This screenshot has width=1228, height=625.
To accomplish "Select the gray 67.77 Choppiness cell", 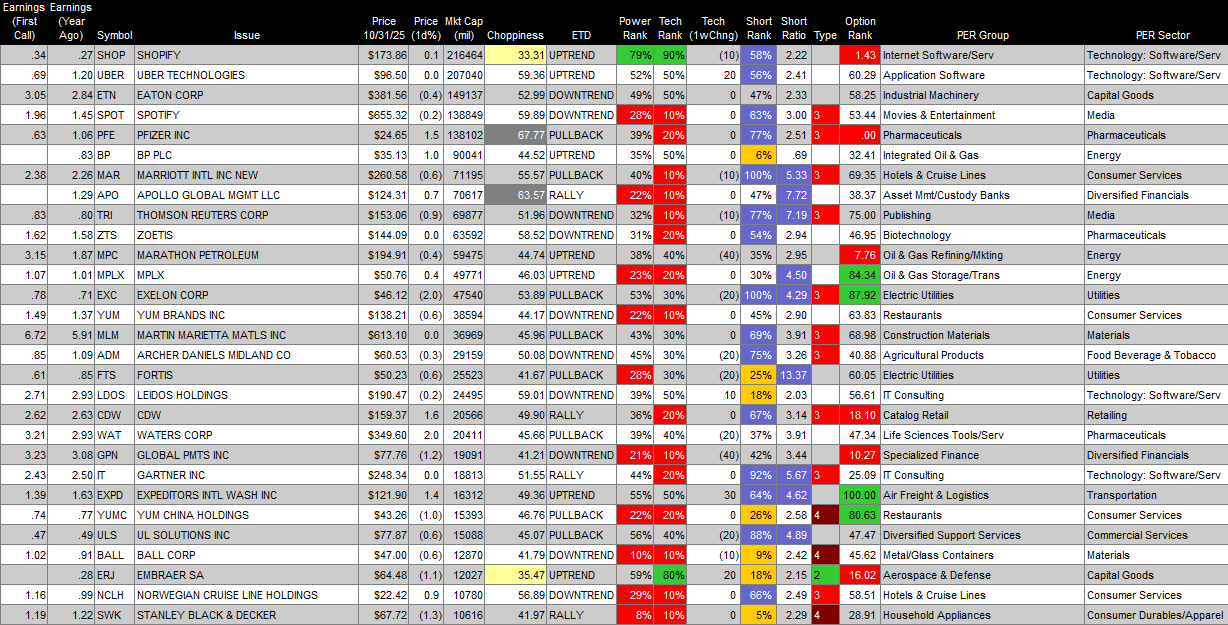I will click(516, 135).
